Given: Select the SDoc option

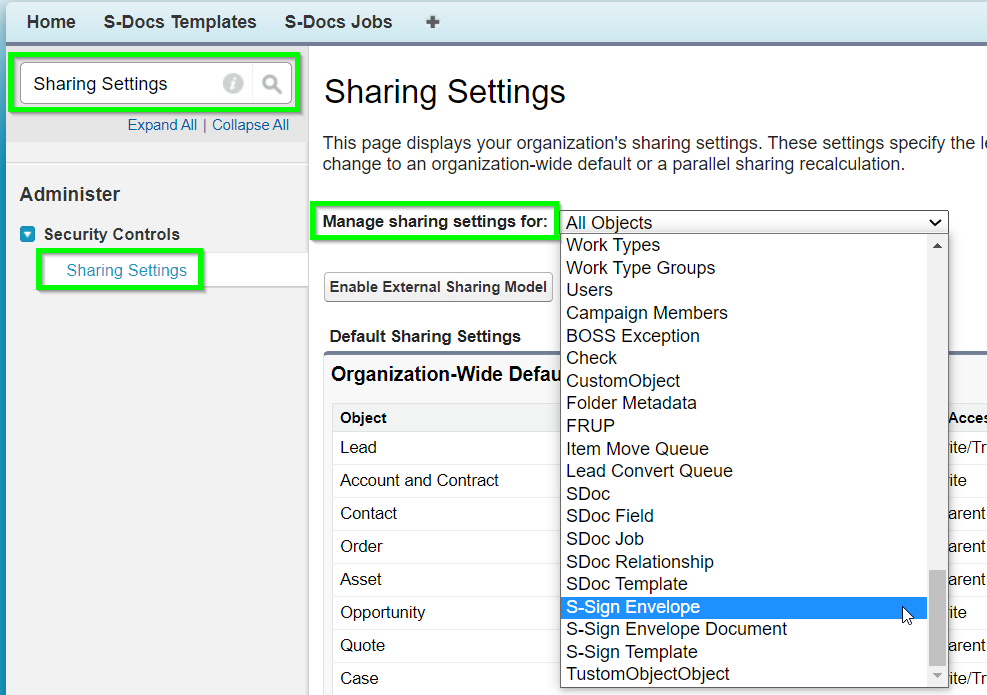Looking at the screenshot, I should click(x=743, y=494).
